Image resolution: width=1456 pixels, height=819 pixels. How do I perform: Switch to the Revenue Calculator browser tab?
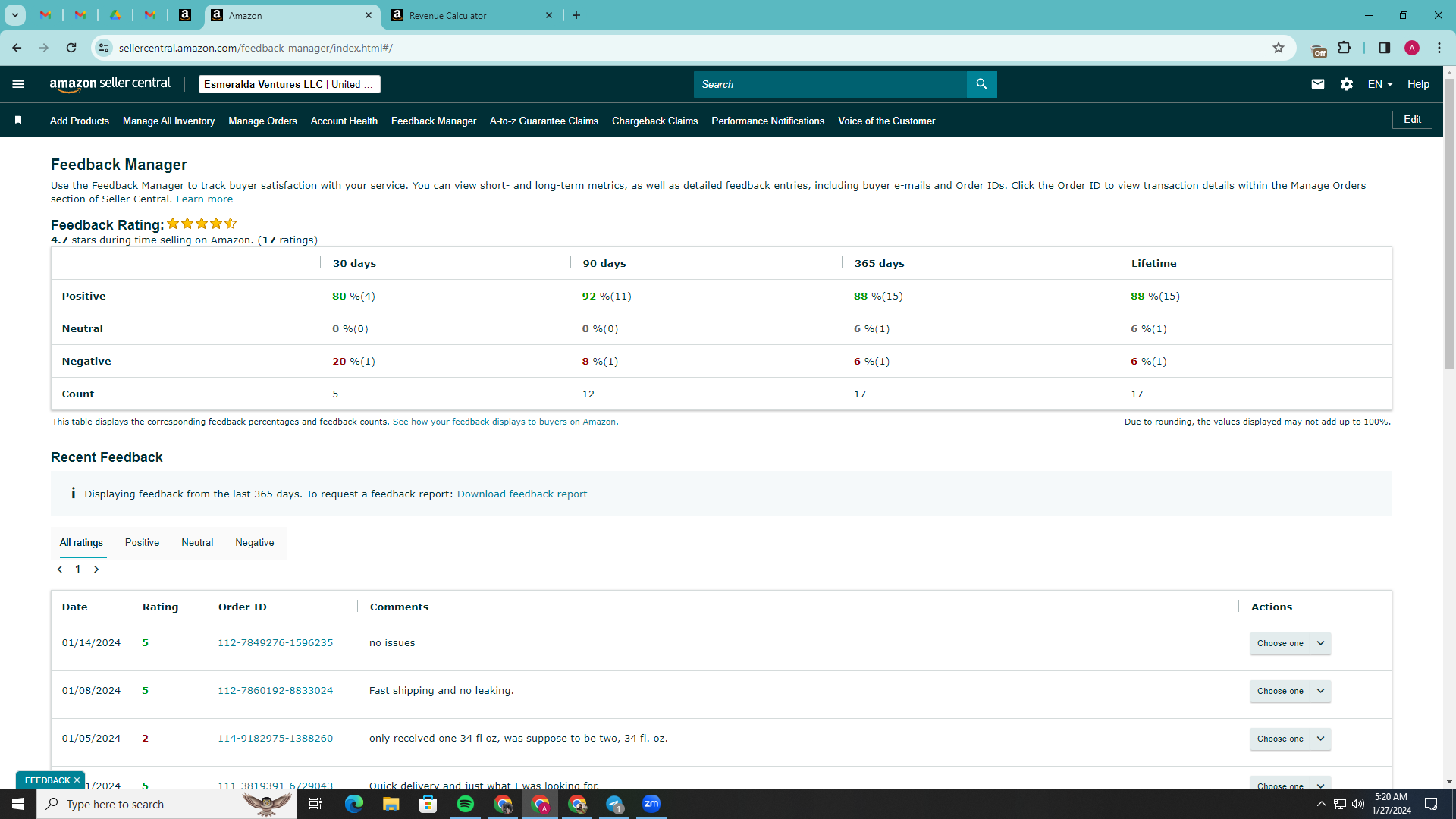coord(472,15)
